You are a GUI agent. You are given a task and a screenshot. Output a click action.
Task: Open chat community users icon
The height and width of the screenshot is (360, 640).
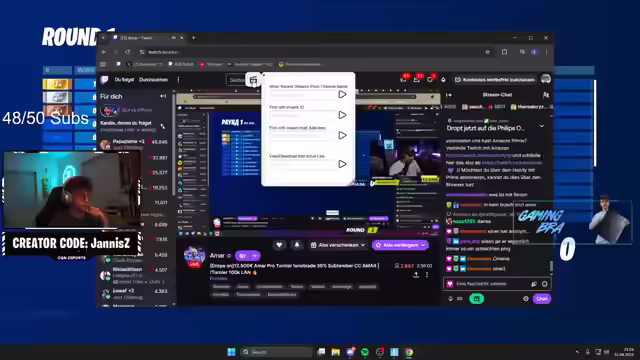546,95
